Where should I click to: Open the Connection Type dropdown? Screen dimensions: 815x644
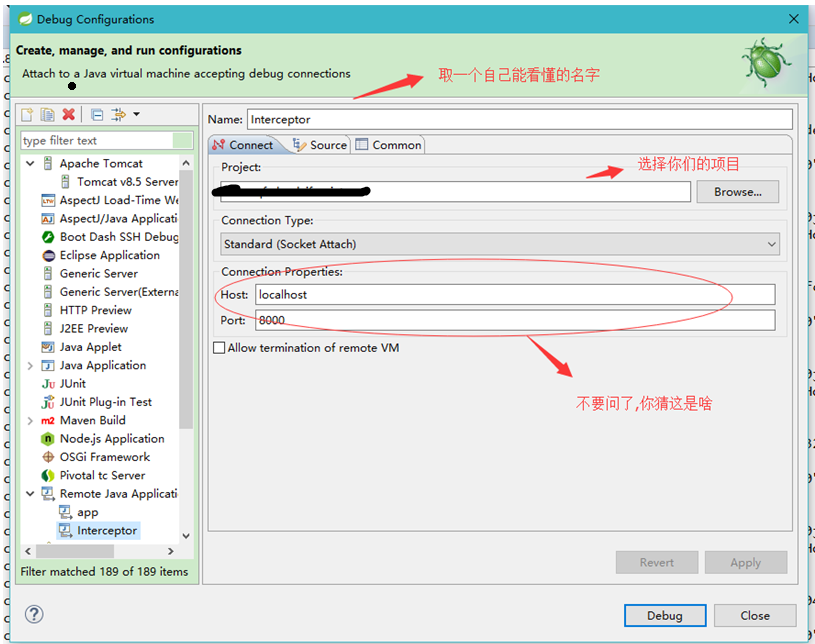[x=500, y=244]
